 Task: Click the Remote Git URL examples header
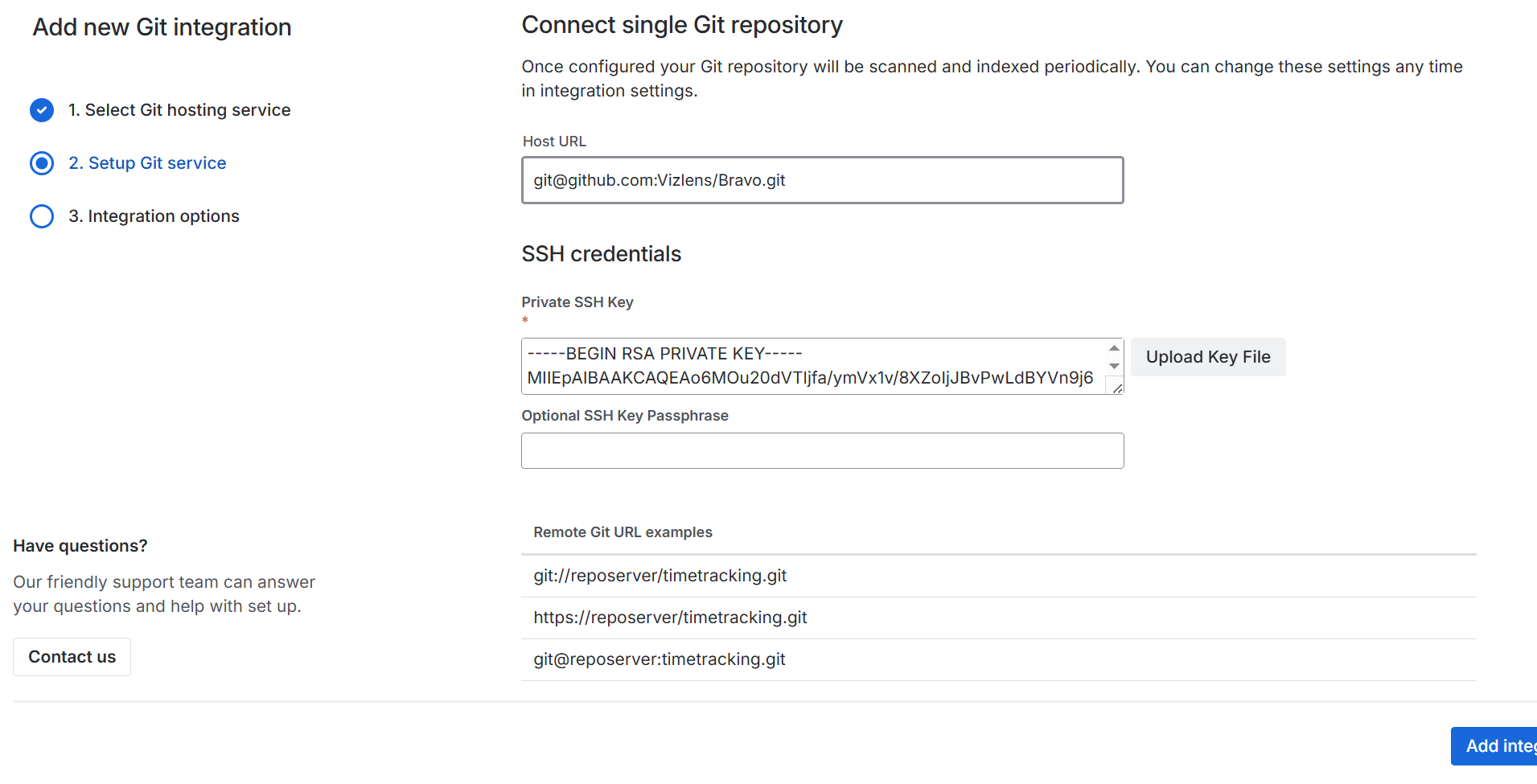click(x=623, y=532)
